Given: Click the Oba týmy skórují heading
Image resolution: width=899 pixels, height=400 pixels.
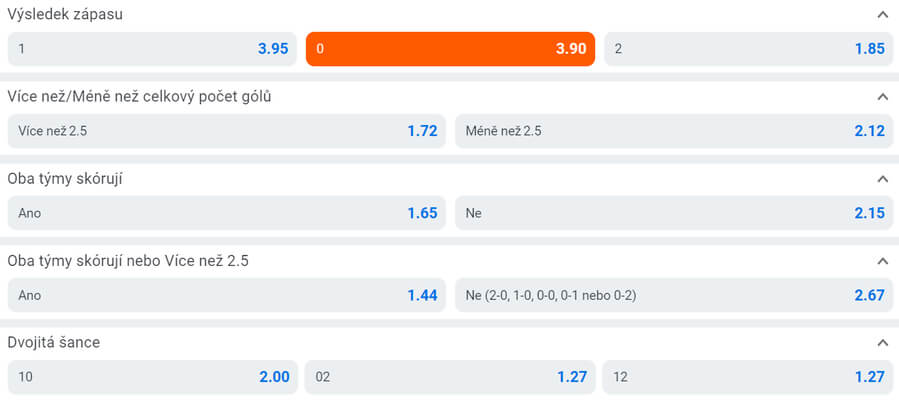Looking at the screenshot, I should click(x=65, y=179).
